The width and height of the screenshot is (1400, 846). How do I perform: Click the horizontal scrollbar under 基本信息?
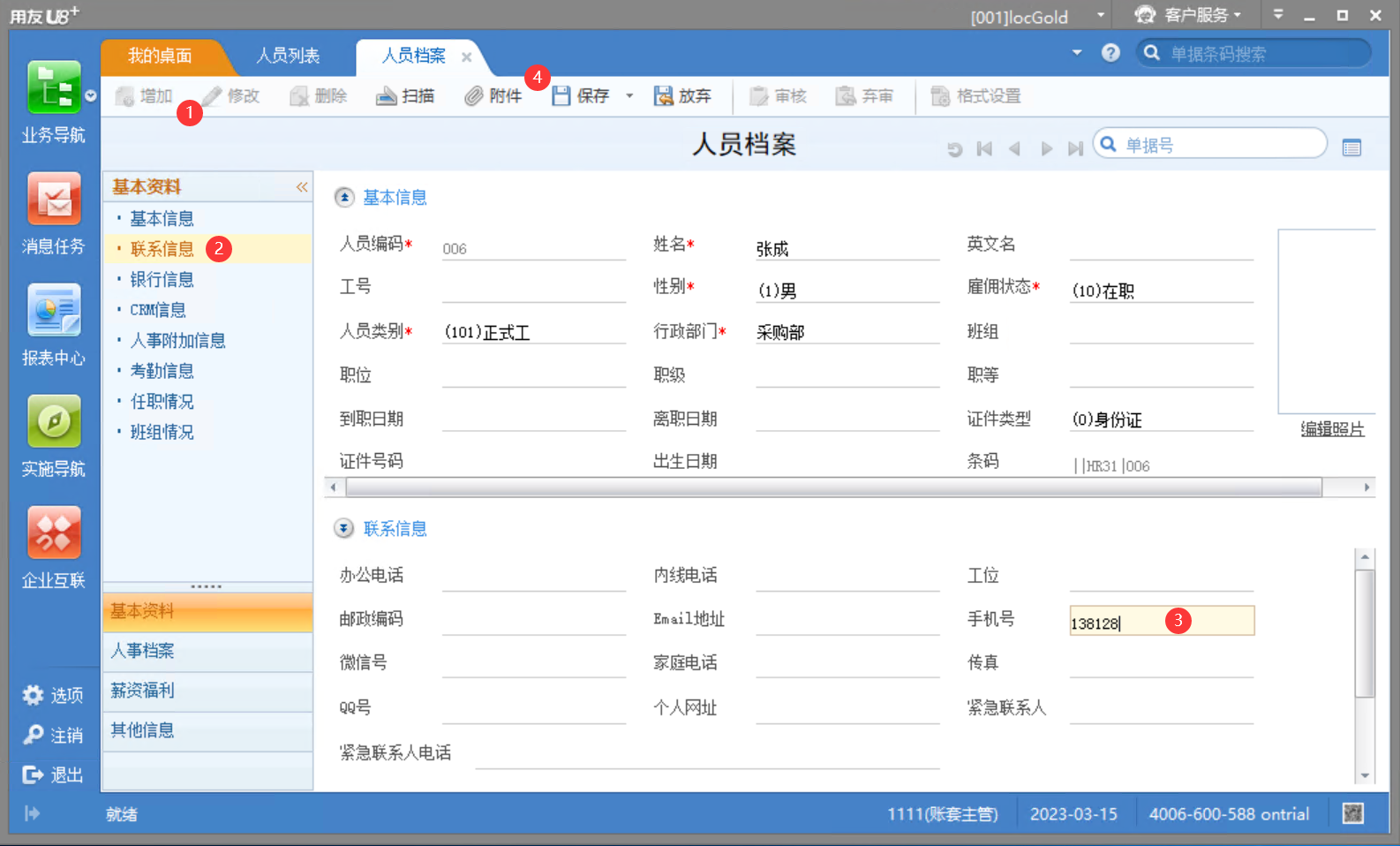[833, 487]
